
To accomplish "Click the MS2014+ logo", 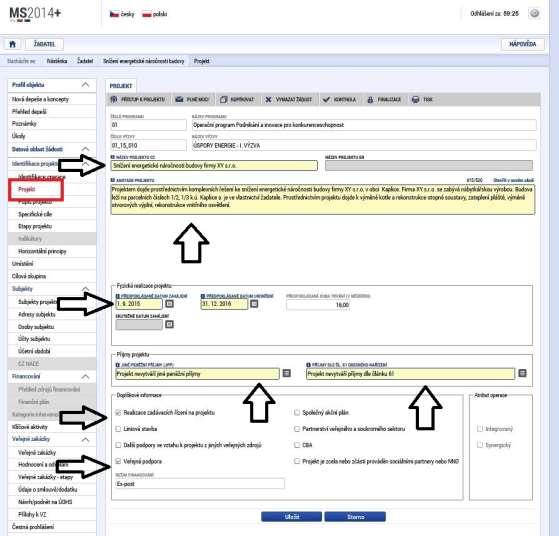I will [35, 14].
